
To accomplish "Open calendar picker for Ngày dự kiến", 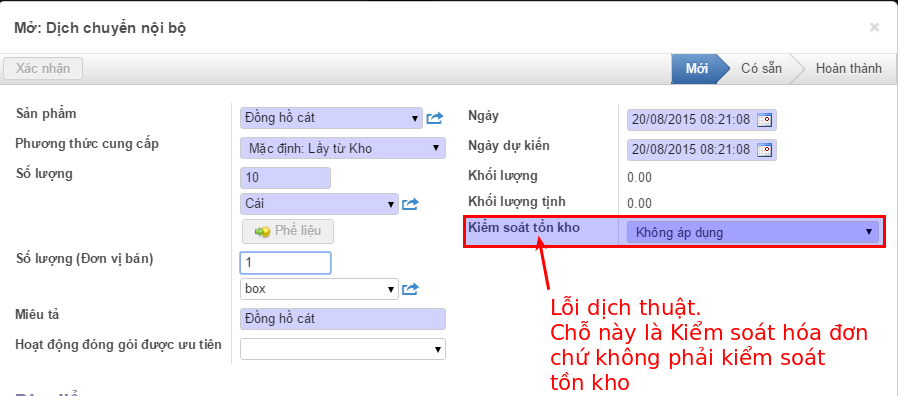I will tap(765, 150).
